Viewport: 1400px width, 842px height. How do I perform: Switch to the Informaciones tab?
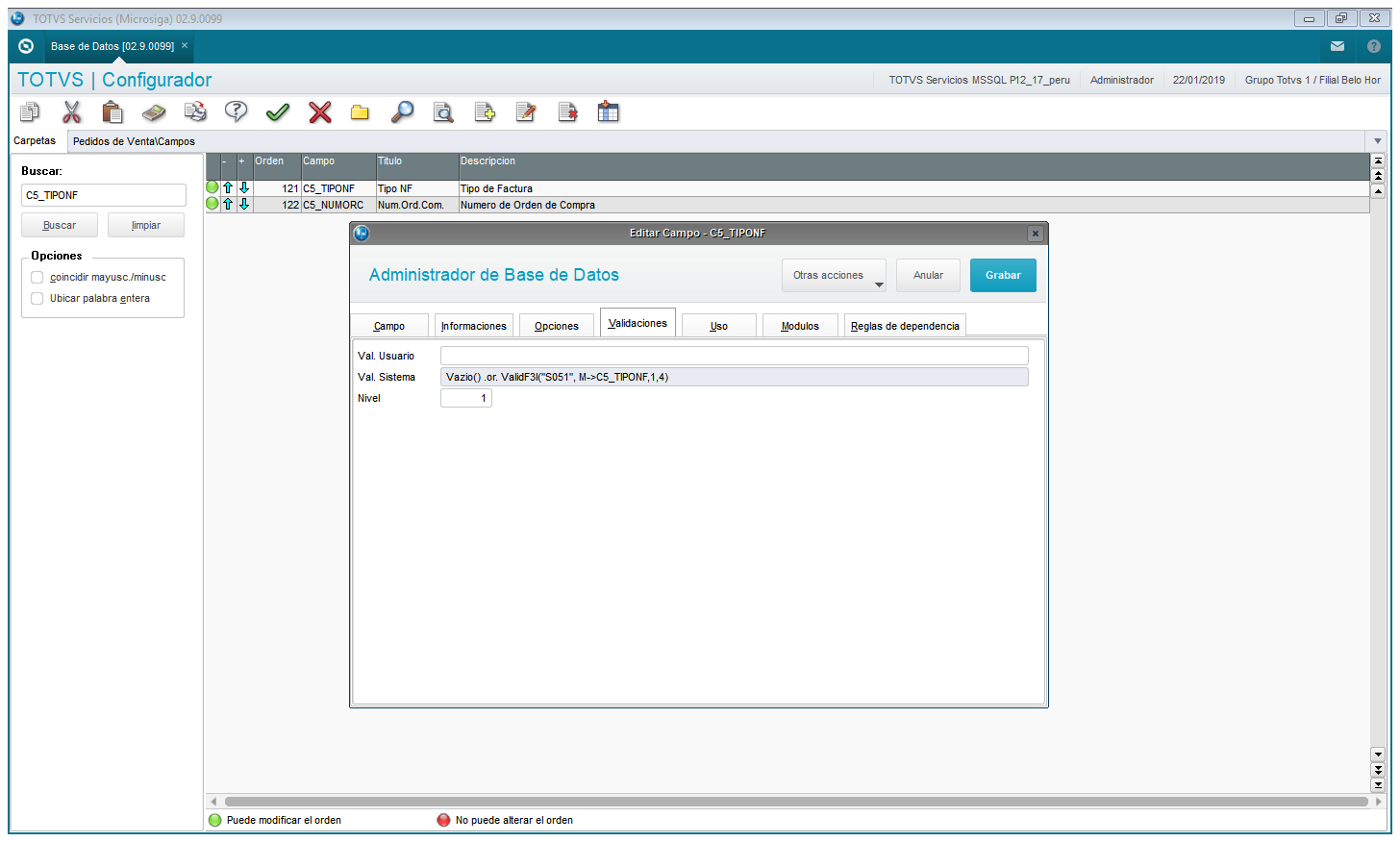tap(474, 326)
